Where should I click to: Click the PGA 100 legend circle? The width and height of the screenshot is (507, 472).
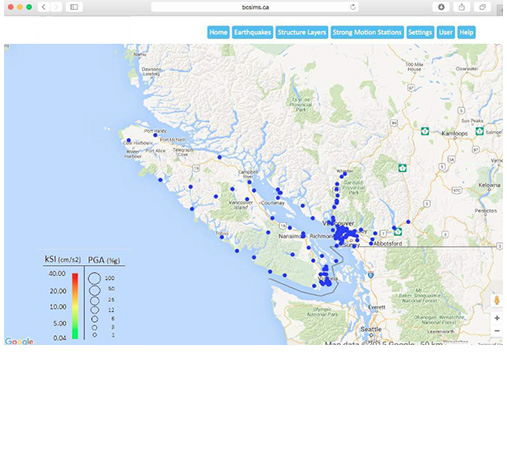(95, 278)
